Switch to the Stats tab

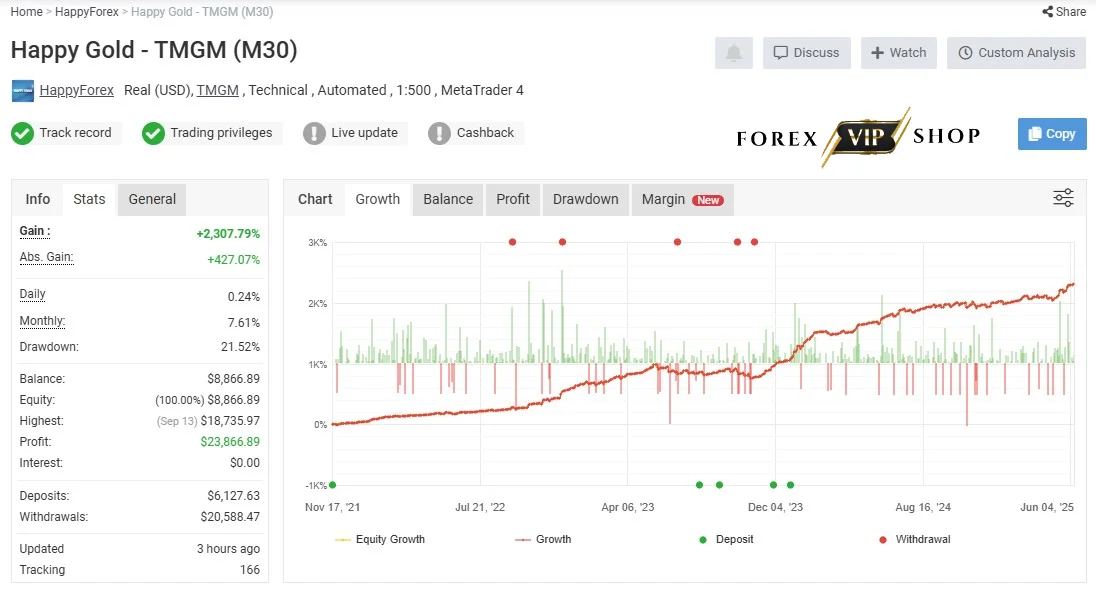point(89,199)
